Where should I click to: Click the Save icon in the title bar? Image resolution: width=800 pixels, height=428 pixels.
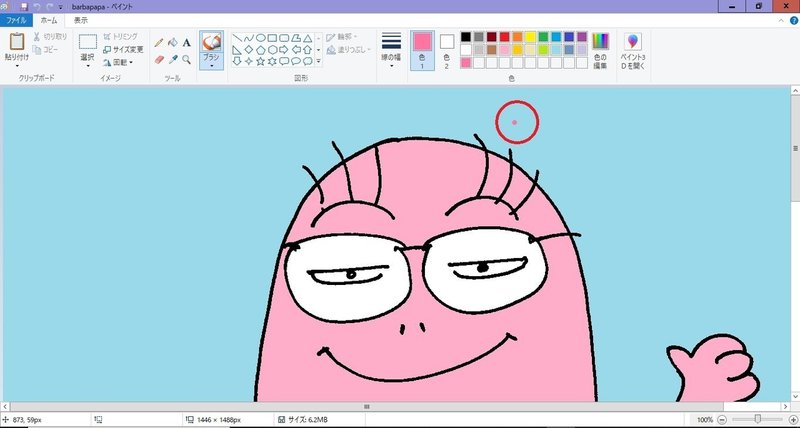22,6
